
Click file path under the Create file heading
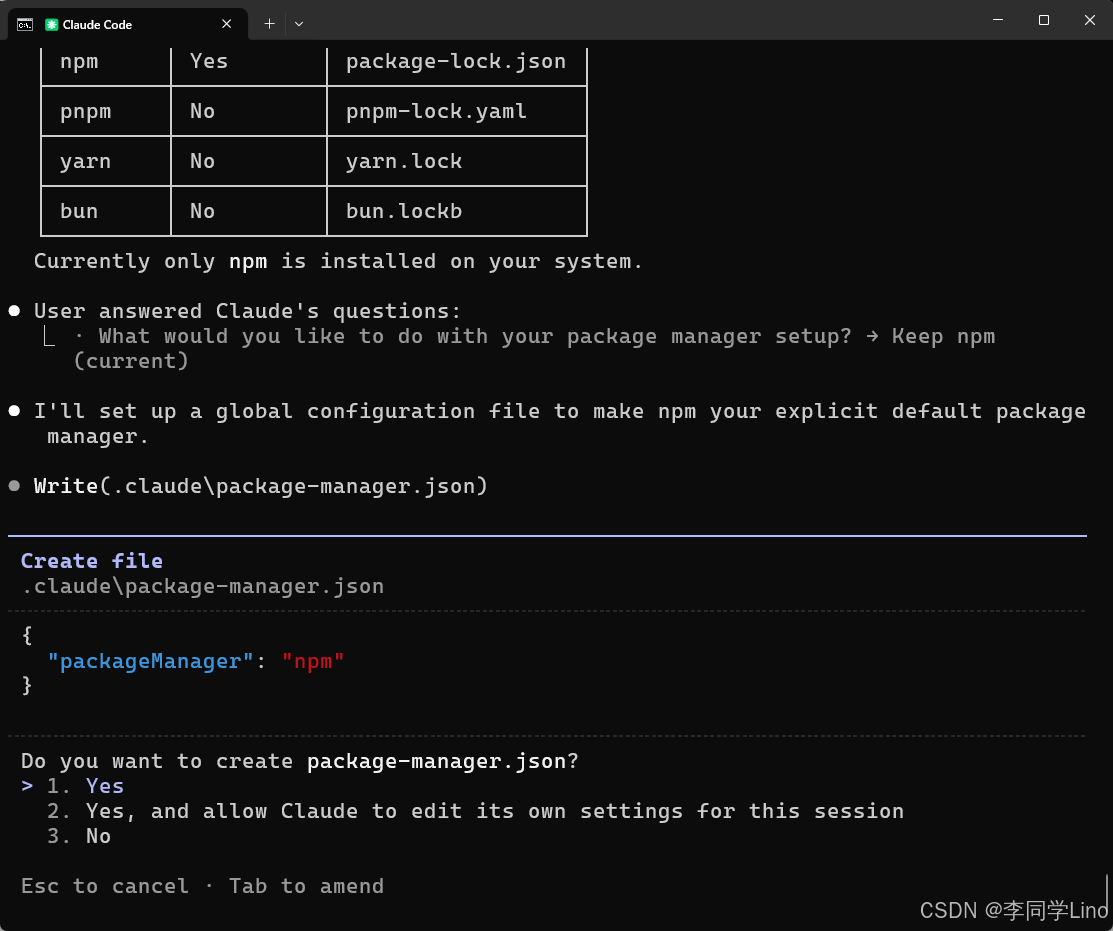coord(202,586)
